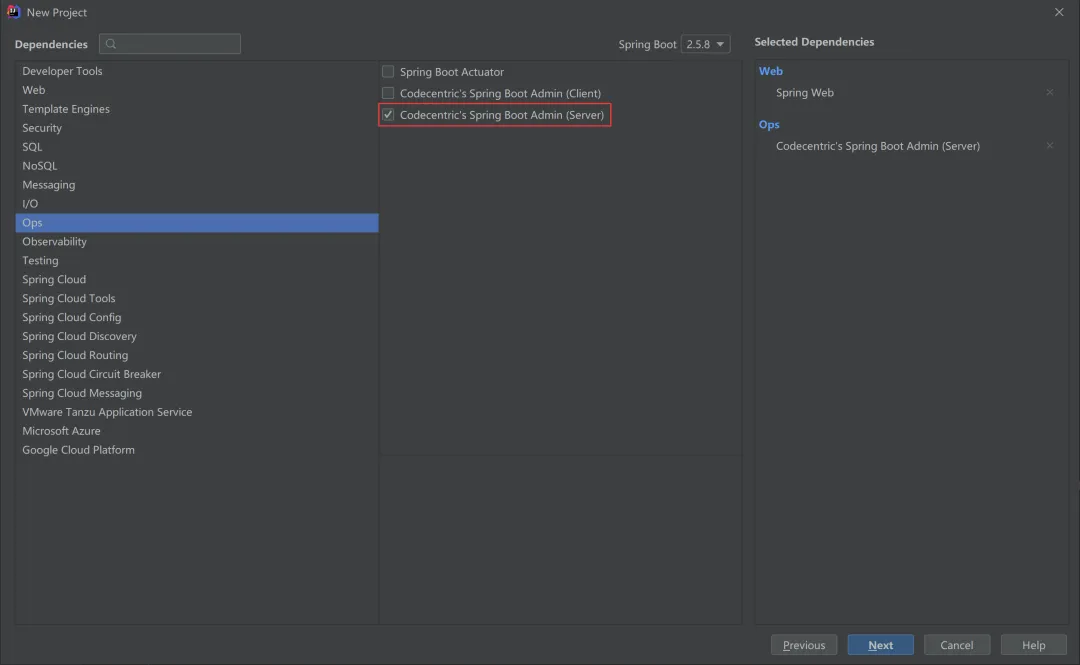Select the Observability category
The image size is (1080, 665).
pos(54,241)
